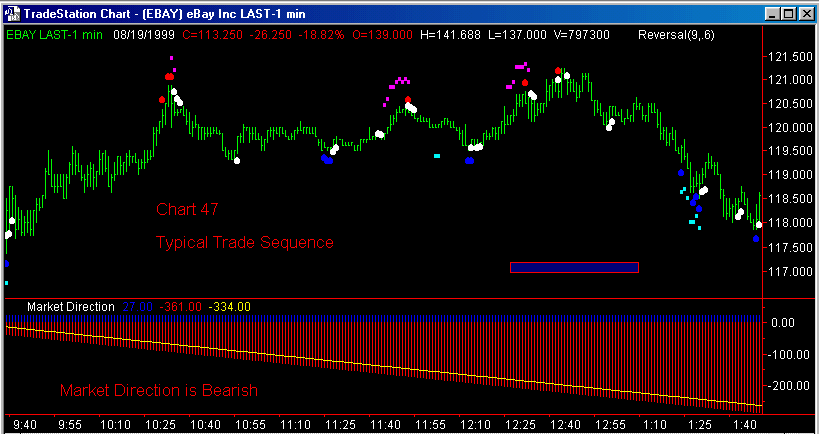The image size is (819, 434).
Task: Click the 'EBAY LAST-1 min' symbol label
Action: pyautogui.click(x=55, y=36)
